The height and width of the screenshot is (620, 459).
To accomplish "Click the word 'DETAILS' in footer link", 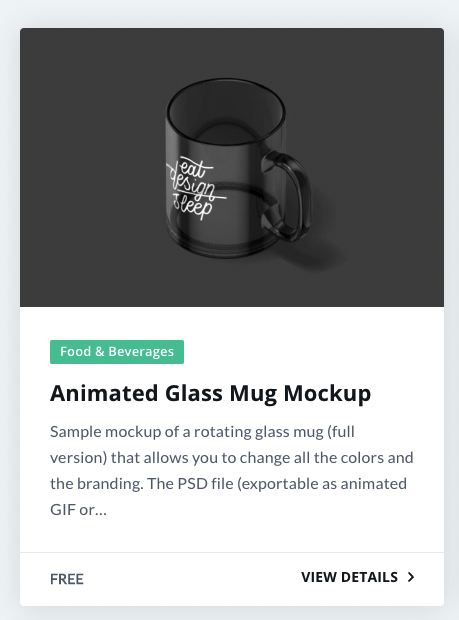I will (x=369, y=577).
